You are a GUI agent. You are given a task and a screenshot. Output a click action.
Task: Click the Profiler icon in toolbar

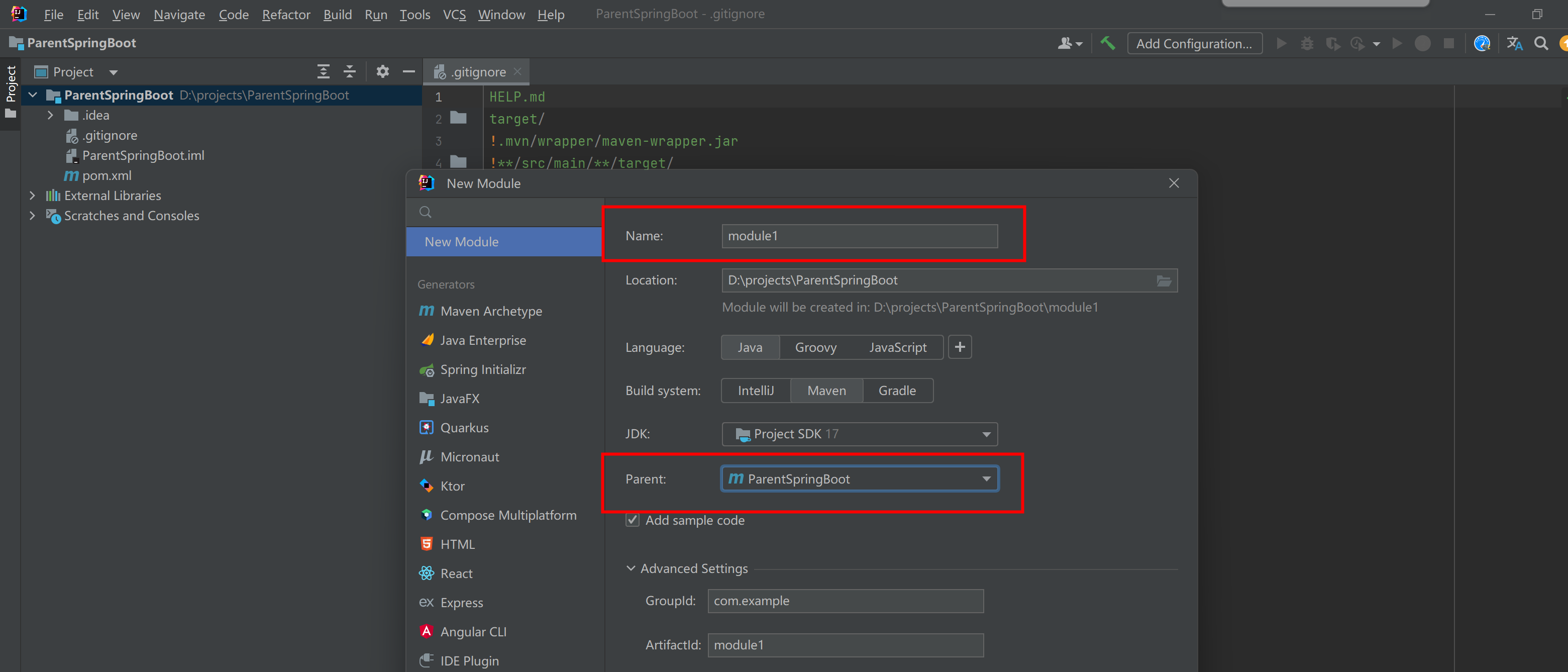[1358, 43]
